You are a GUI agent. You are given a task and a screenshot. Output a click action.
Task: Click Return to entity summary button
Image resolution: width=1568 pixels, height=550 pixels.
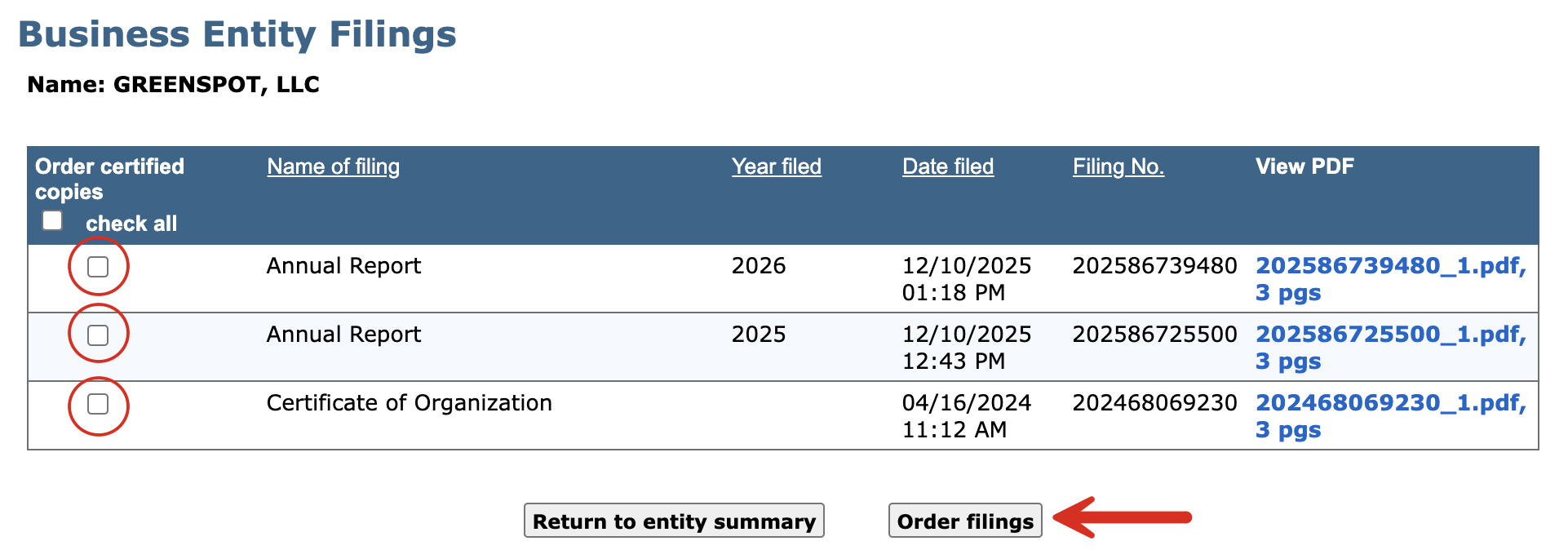[674, 521]
